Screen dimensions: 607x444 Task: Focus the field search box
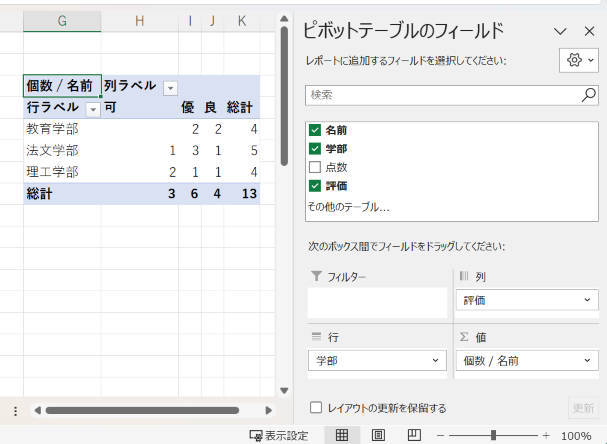tap(443, 95)
